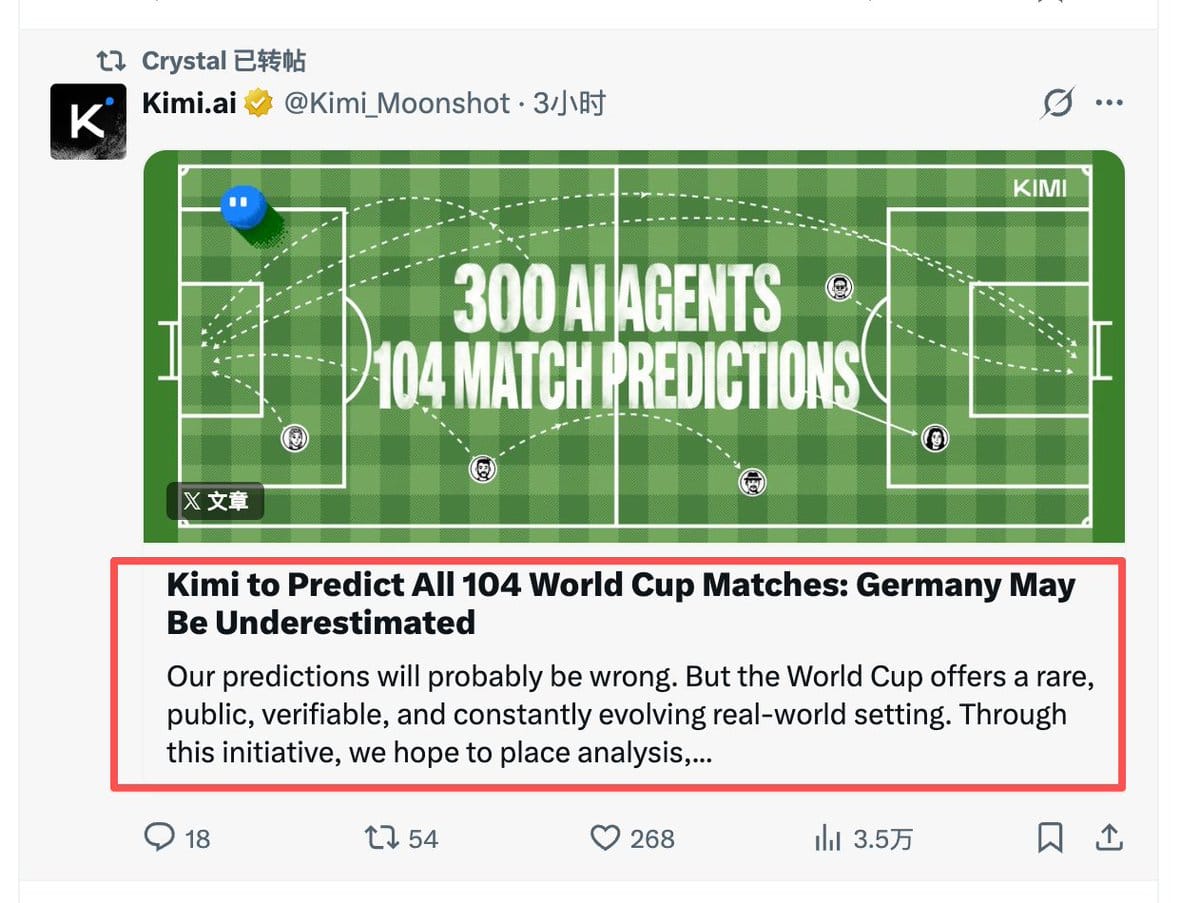Viewport: 1200px width, 903px height.
Task: Open Kimi.ai profile avatar
Action: point(88,122)
